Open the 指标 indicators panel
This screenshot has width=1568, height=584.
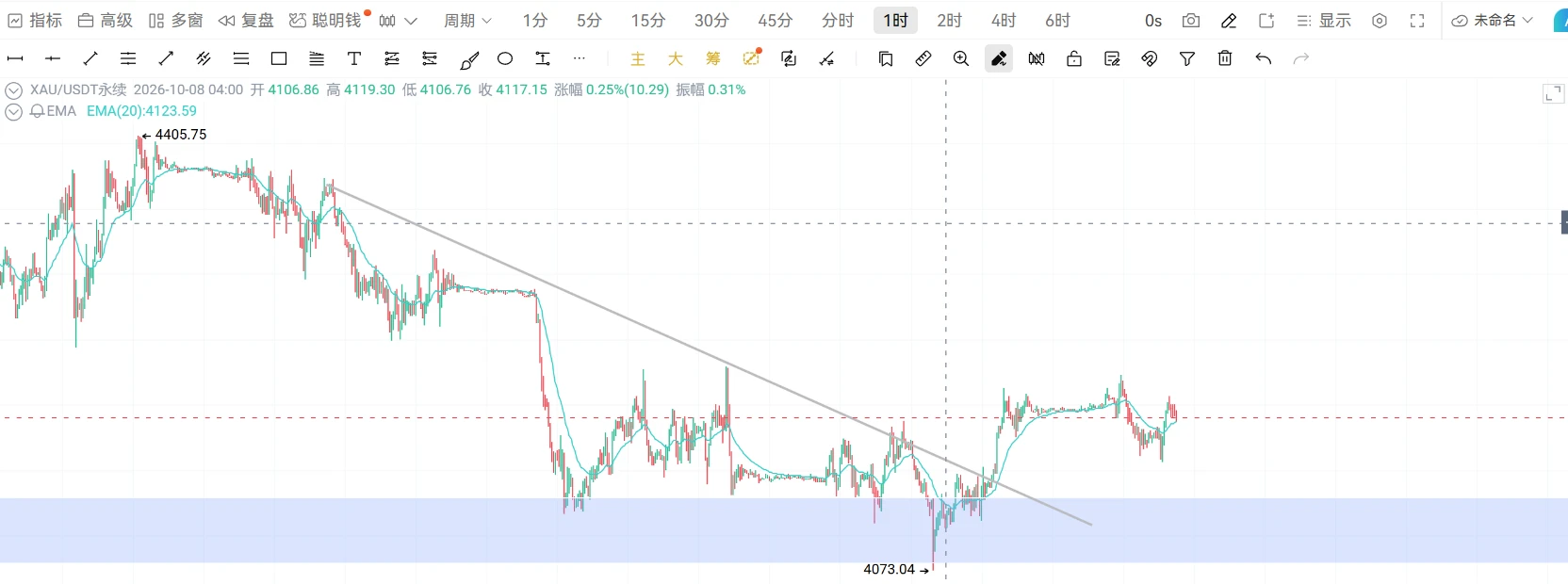[35, 20]
